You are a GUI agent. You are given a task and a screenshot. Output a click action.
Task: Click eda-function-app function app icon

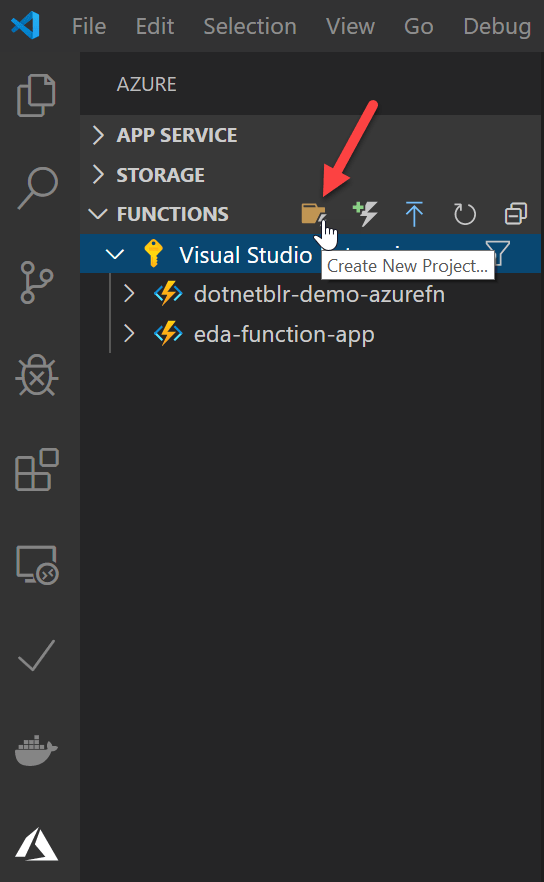[x=168, y=334]
